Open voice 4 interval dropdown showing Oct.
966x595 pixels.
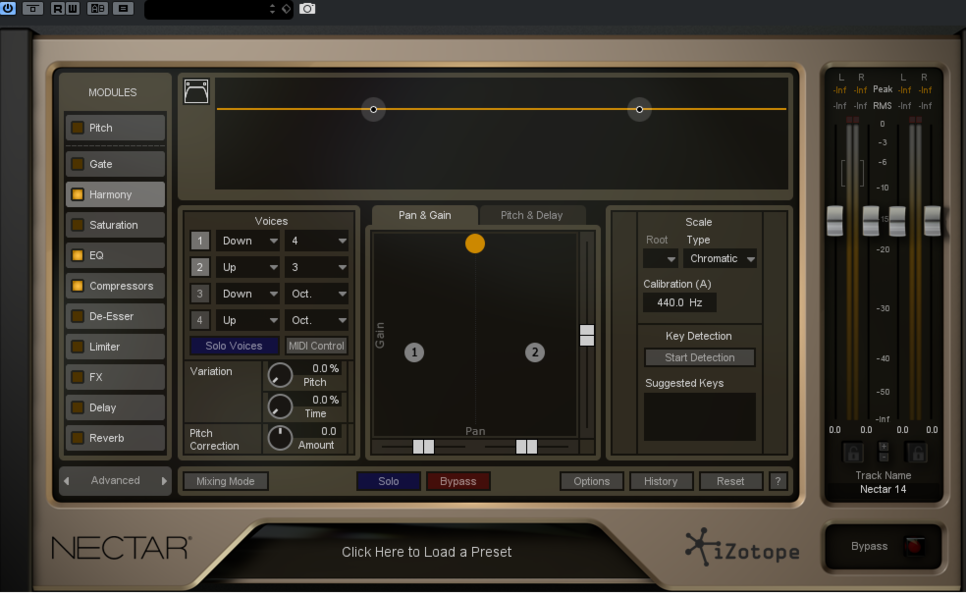316,320
